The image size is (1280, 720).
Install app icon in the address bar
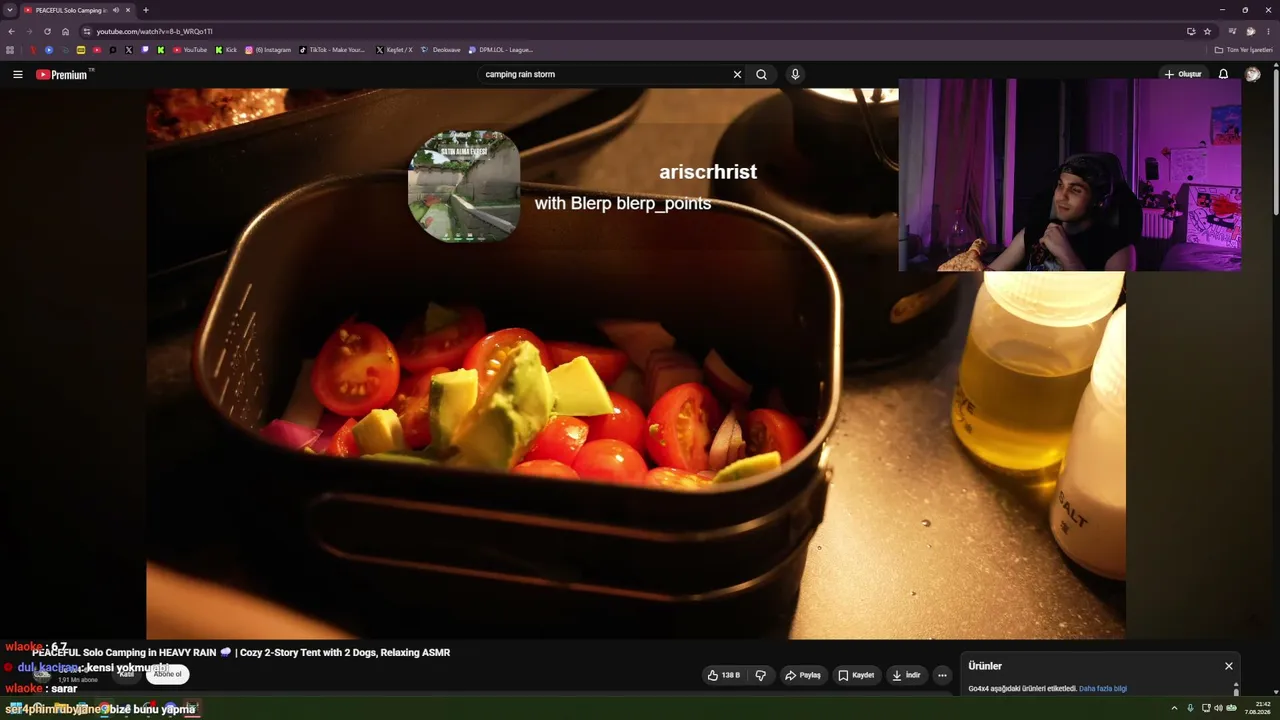tap(1191, 31)
